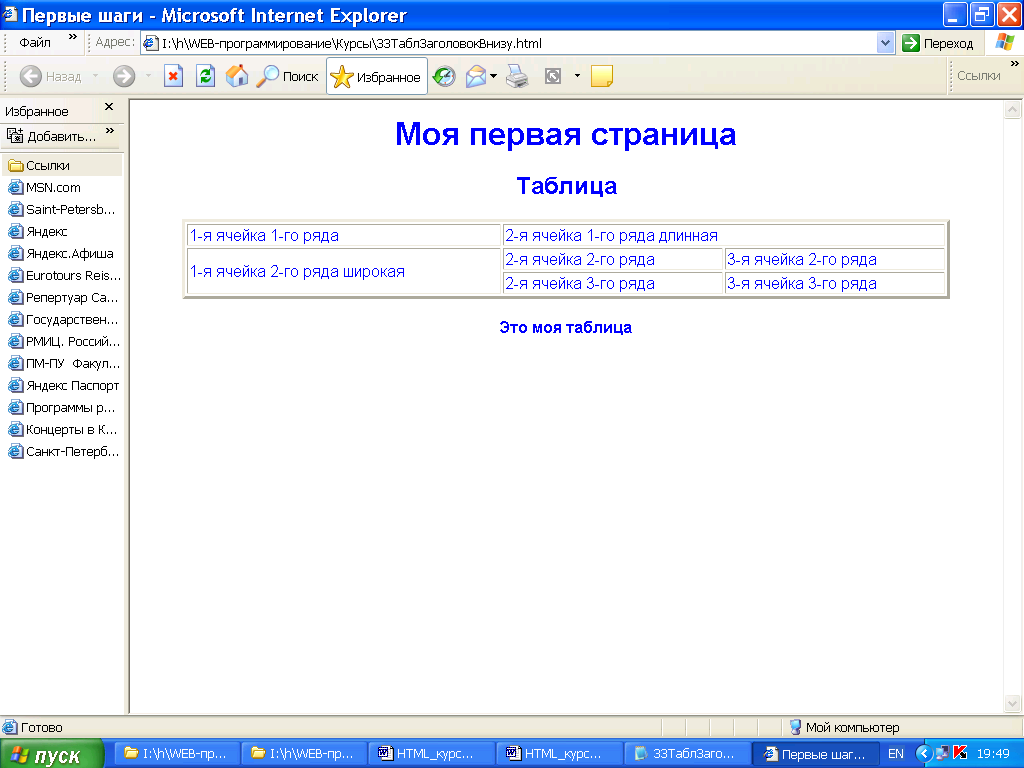Switch to the first I:\h\WEB-пр... taskbar folder
Viewport: 1024px width, 768px height.
click(x=176, y=754)
